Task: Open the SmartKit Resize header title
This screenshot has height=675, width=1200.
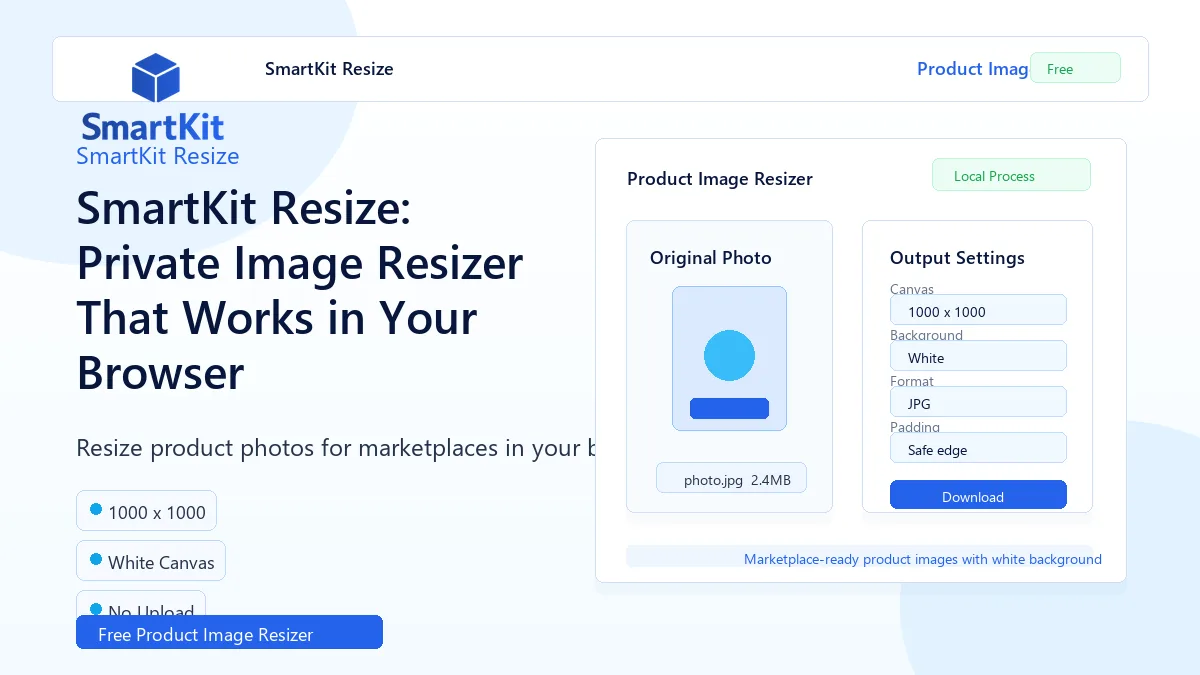Action: (329, 69)
